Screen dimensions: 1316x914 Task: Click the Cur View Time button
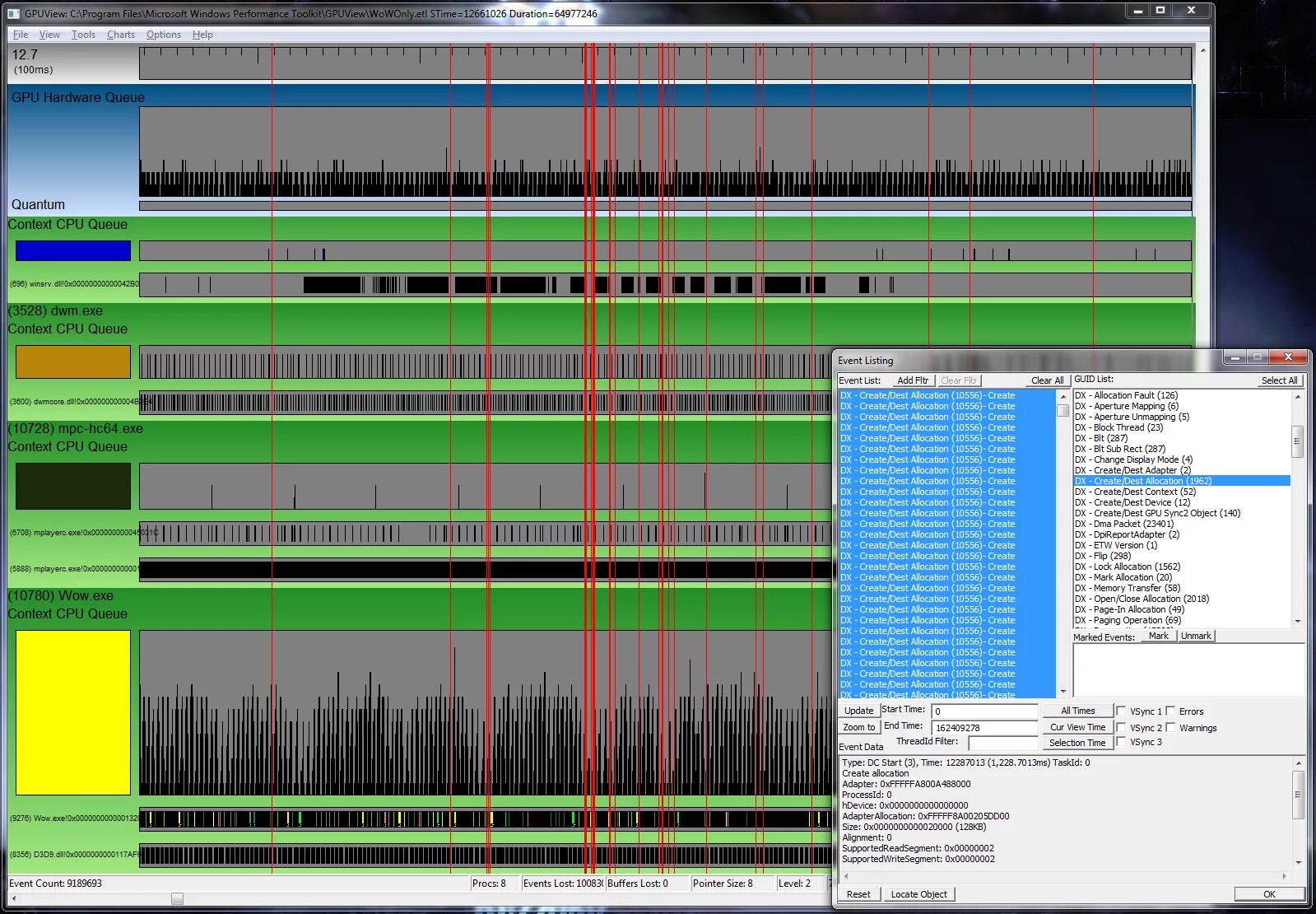[x=1077, y=727]
